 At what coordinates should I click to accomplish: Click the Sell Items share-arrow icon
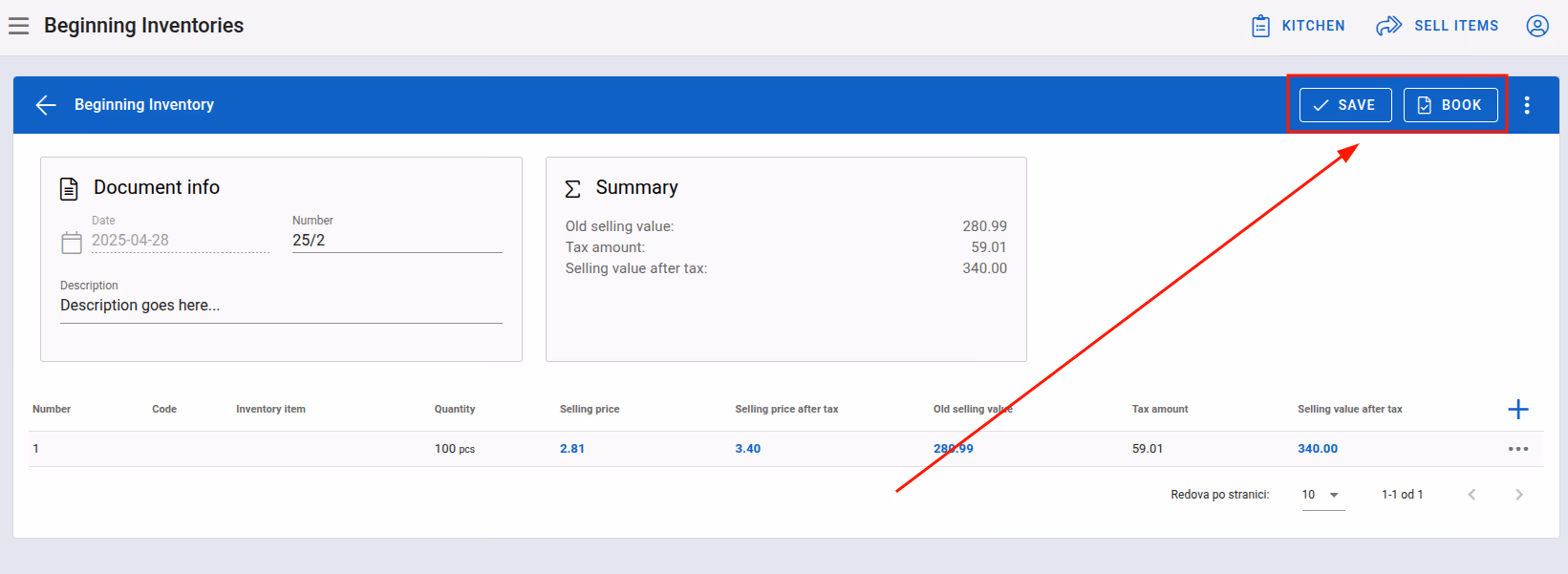[1388, 26]
